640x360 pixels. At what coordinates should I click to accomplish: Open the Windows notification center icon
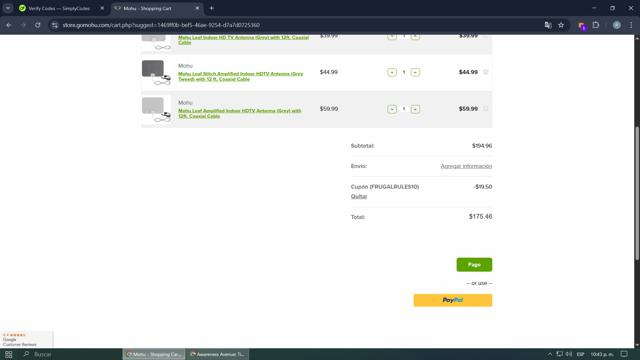(x=624, y=354)
